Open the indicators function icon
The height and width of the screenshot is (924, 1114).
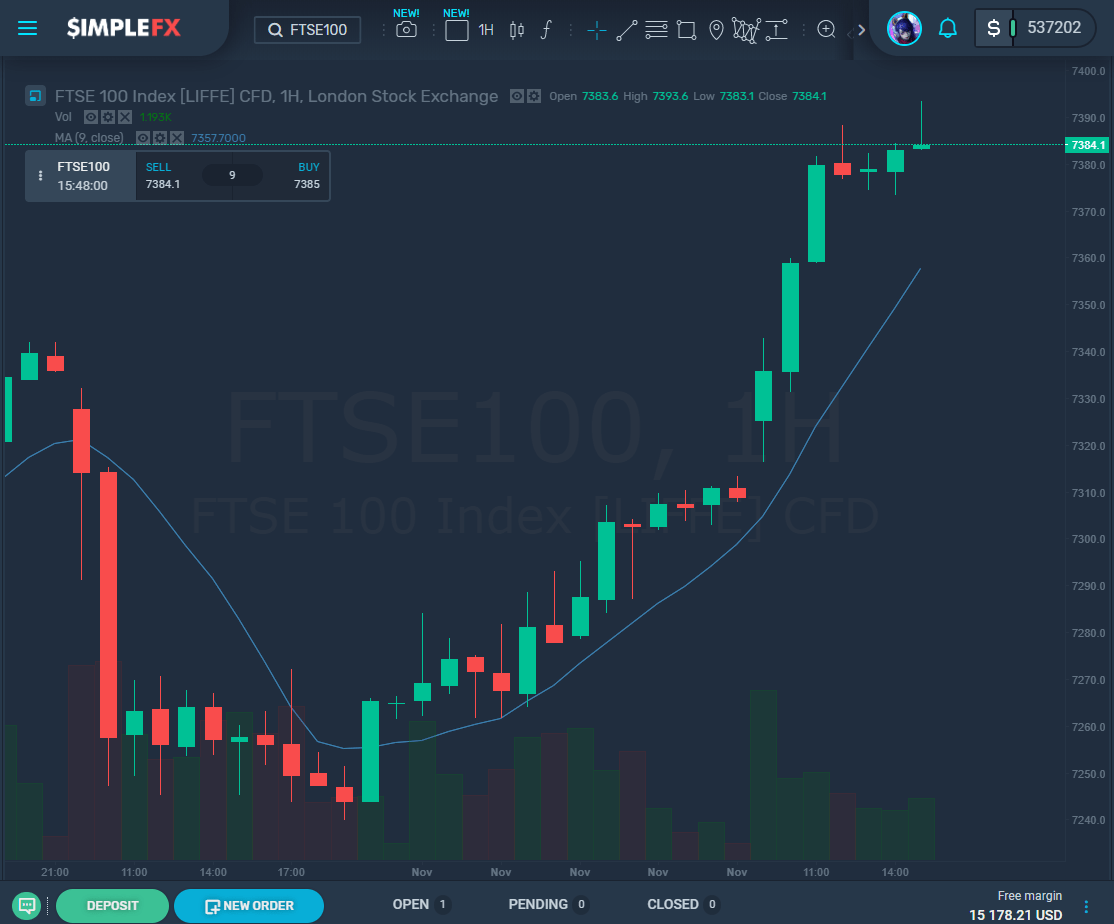pyautogui.click(x=546, y=30)
